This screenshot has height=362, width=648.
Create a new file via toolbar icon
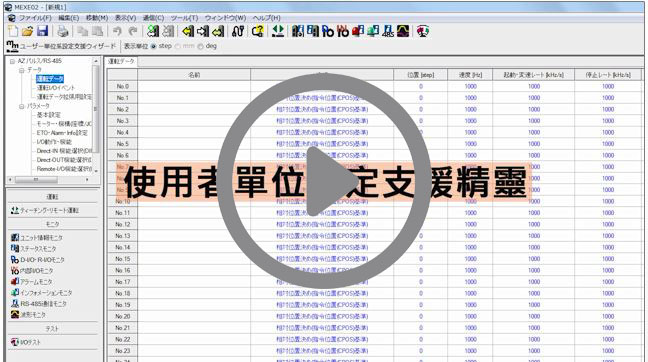coord(13,31)
